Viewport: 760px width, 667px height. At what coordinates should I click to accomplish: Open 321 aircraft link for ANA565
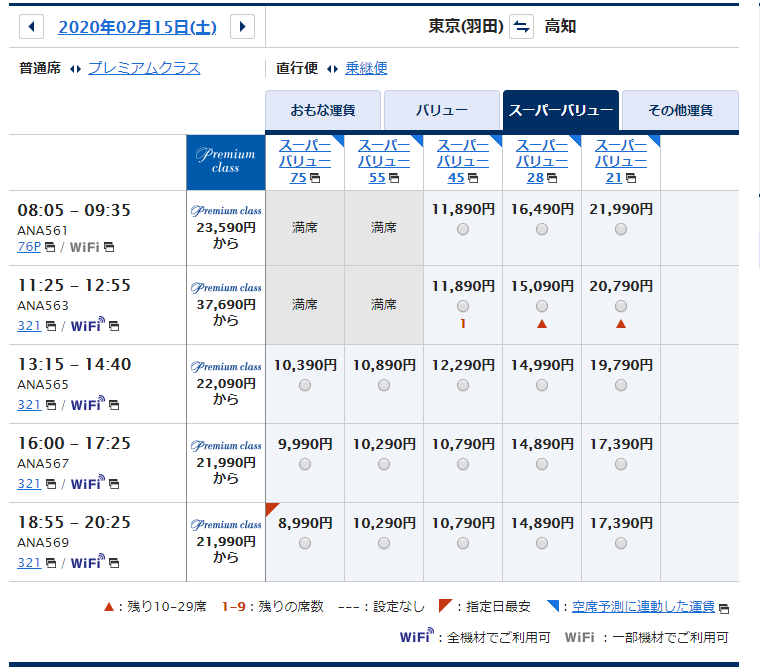[x=29, y=405]
